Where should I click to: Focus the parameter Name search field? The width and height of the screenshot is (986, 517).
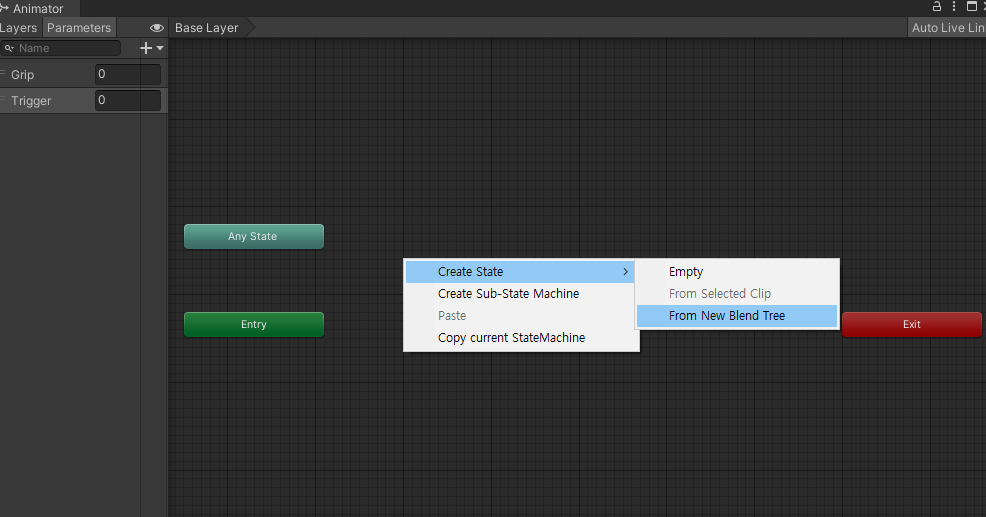coord(62,48)
